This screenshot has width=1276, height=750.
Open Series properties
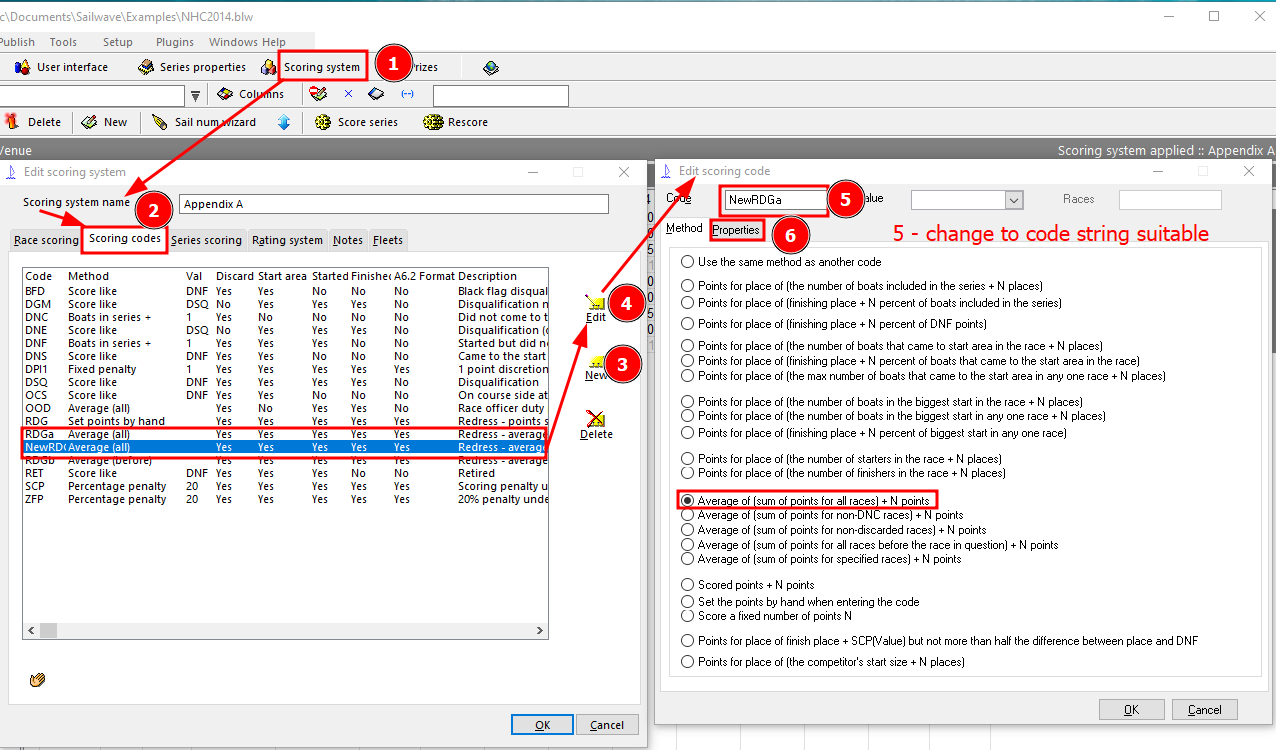[x=191, y=67]
